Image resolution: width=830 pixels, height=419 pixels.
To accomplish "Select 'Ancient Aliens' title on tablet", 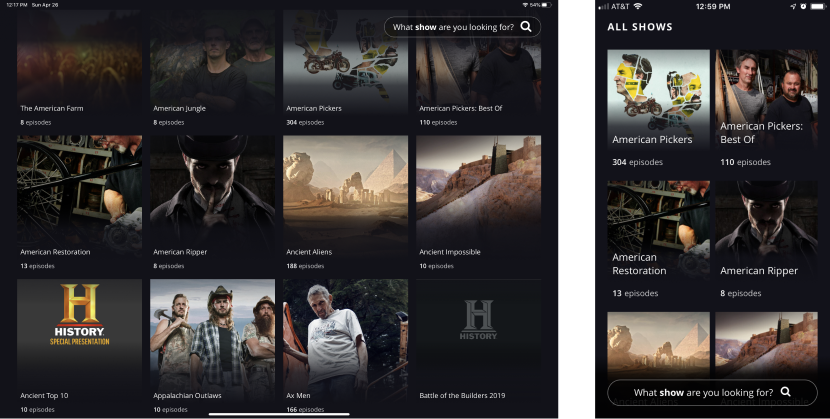I will tap(309, 252).
